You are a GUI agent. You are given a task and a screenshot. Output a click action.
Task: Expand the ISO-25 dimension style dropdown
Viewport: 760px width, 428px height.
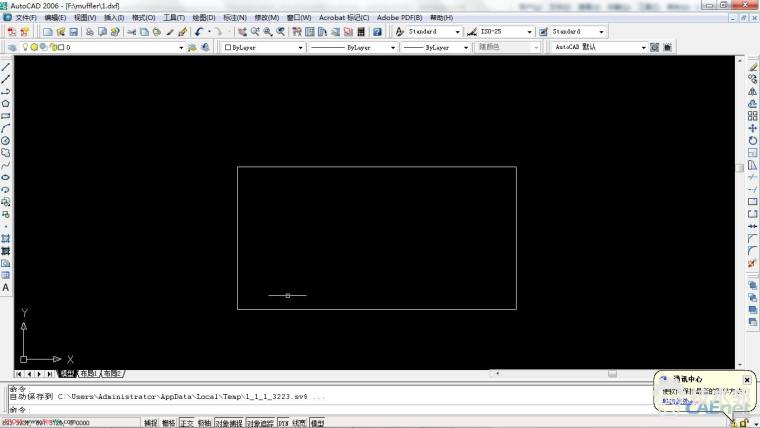click(x=528, y=32)
